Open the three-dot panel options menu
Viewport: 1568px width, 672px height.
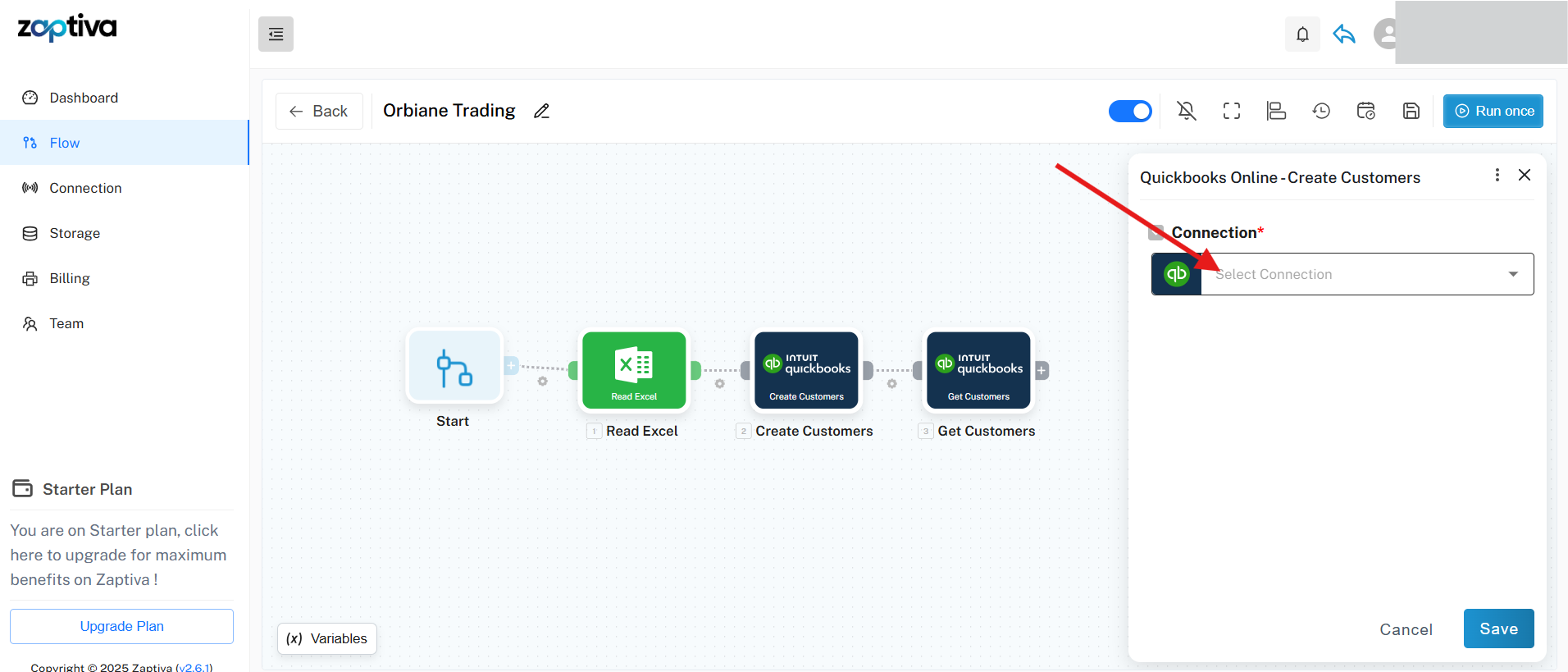1497,175
